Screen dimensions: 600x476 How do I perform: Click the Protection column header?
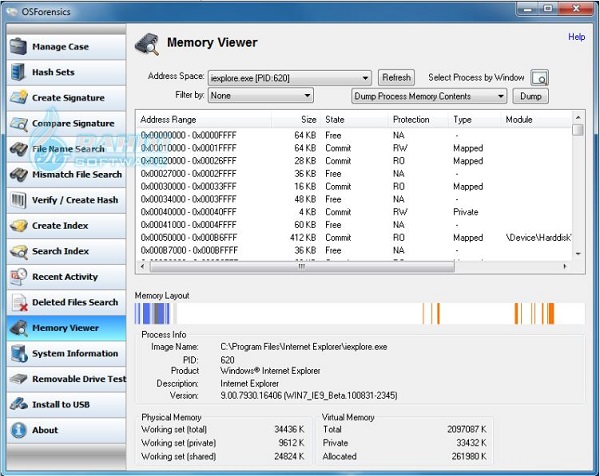(410, 119)
